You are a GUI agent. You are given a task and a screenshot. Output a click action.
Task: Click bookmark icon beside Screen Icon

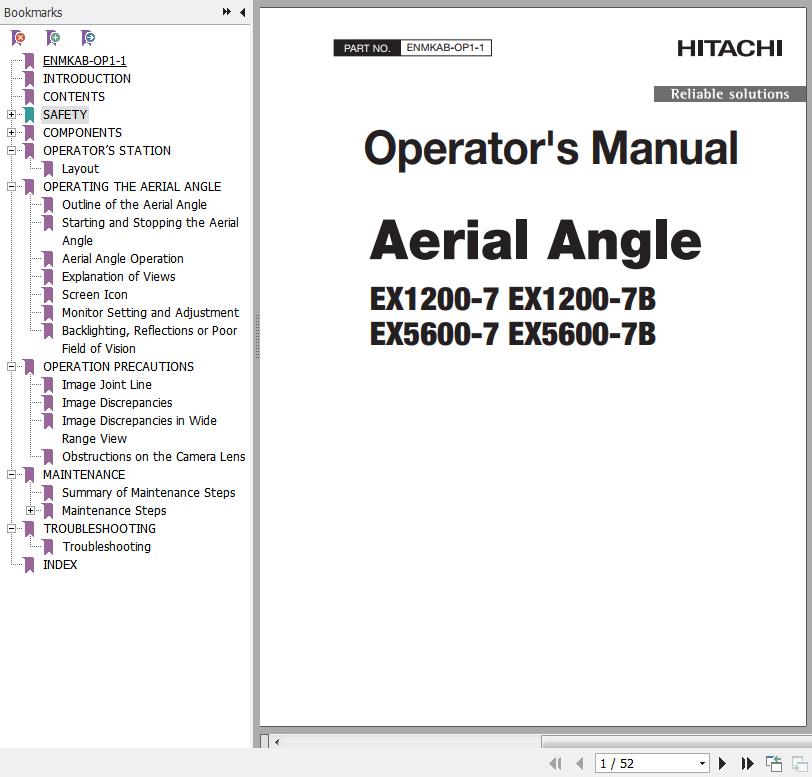48,295
